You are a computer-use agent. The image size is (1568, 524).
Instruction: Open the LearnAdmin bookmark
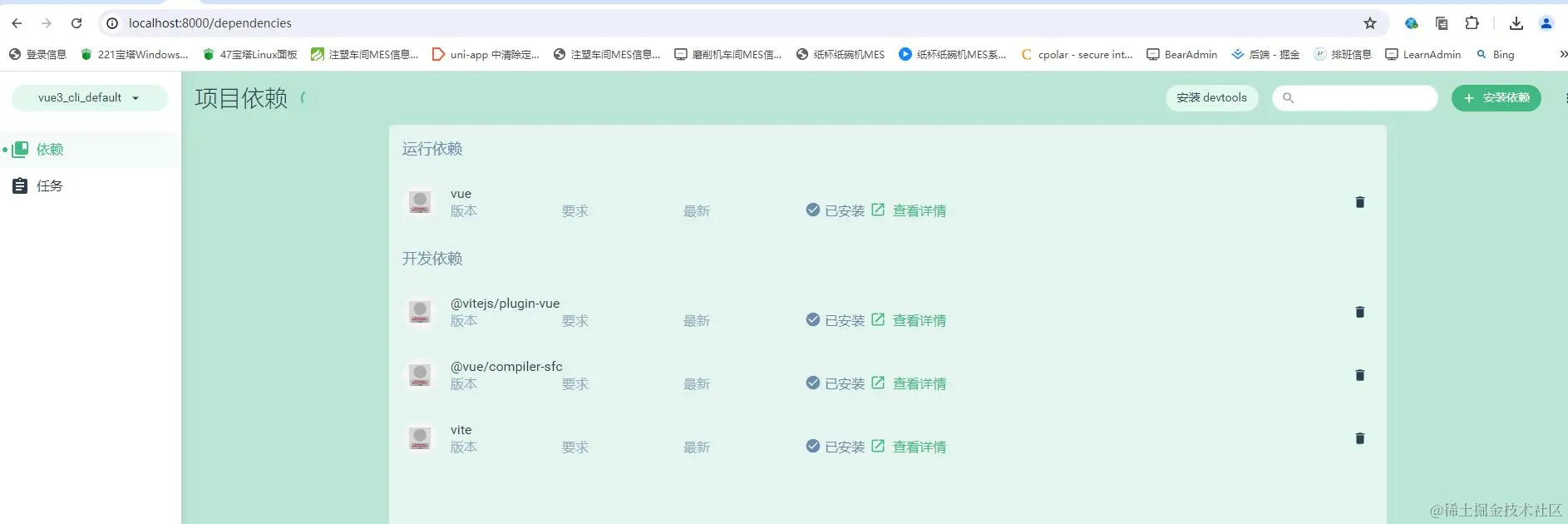[x=1423, y=54]
